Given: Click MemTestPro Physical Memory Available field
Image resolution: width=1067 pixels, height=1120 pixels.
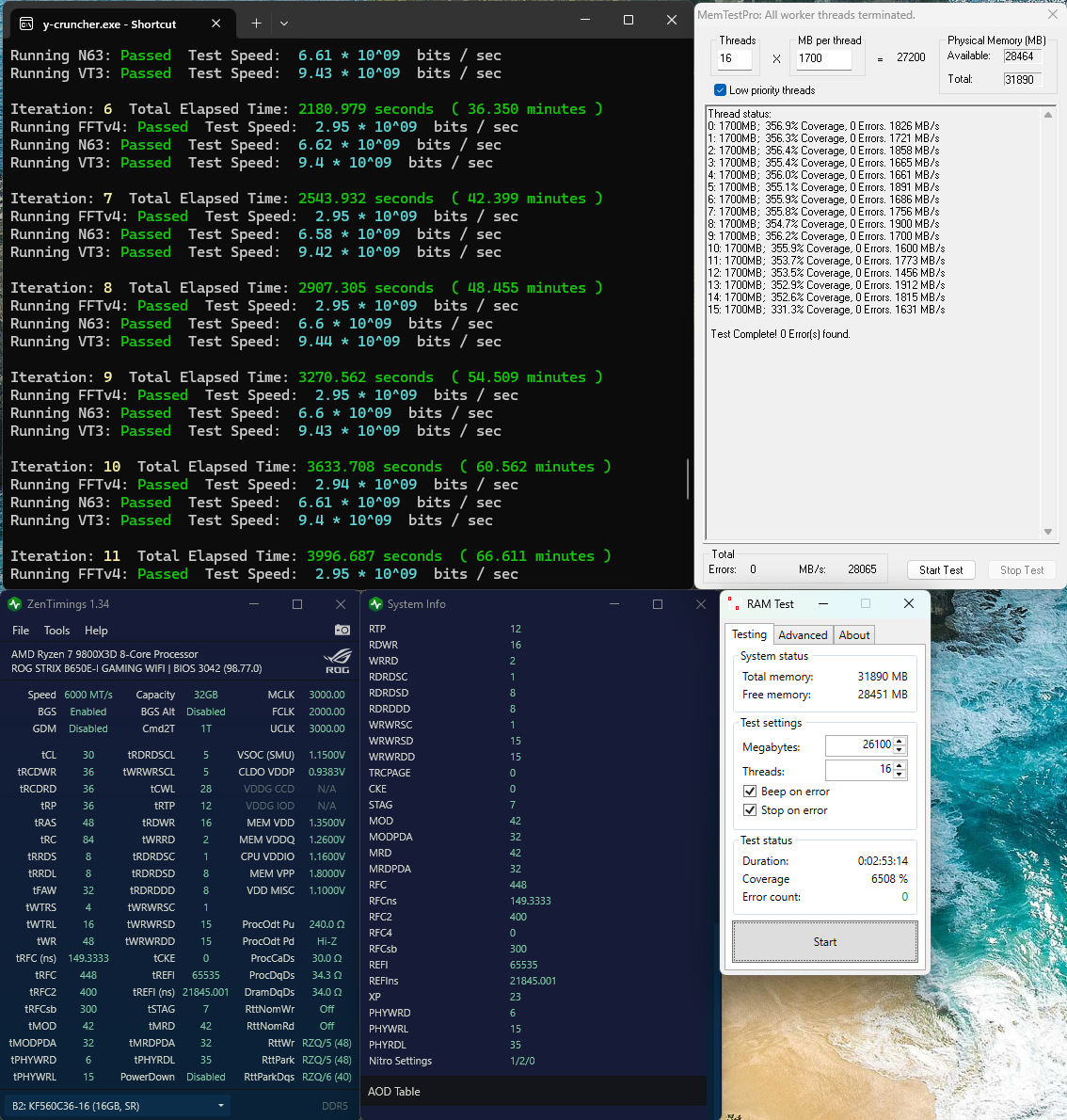Looking at the screenshot, I should pos(1022,56).
